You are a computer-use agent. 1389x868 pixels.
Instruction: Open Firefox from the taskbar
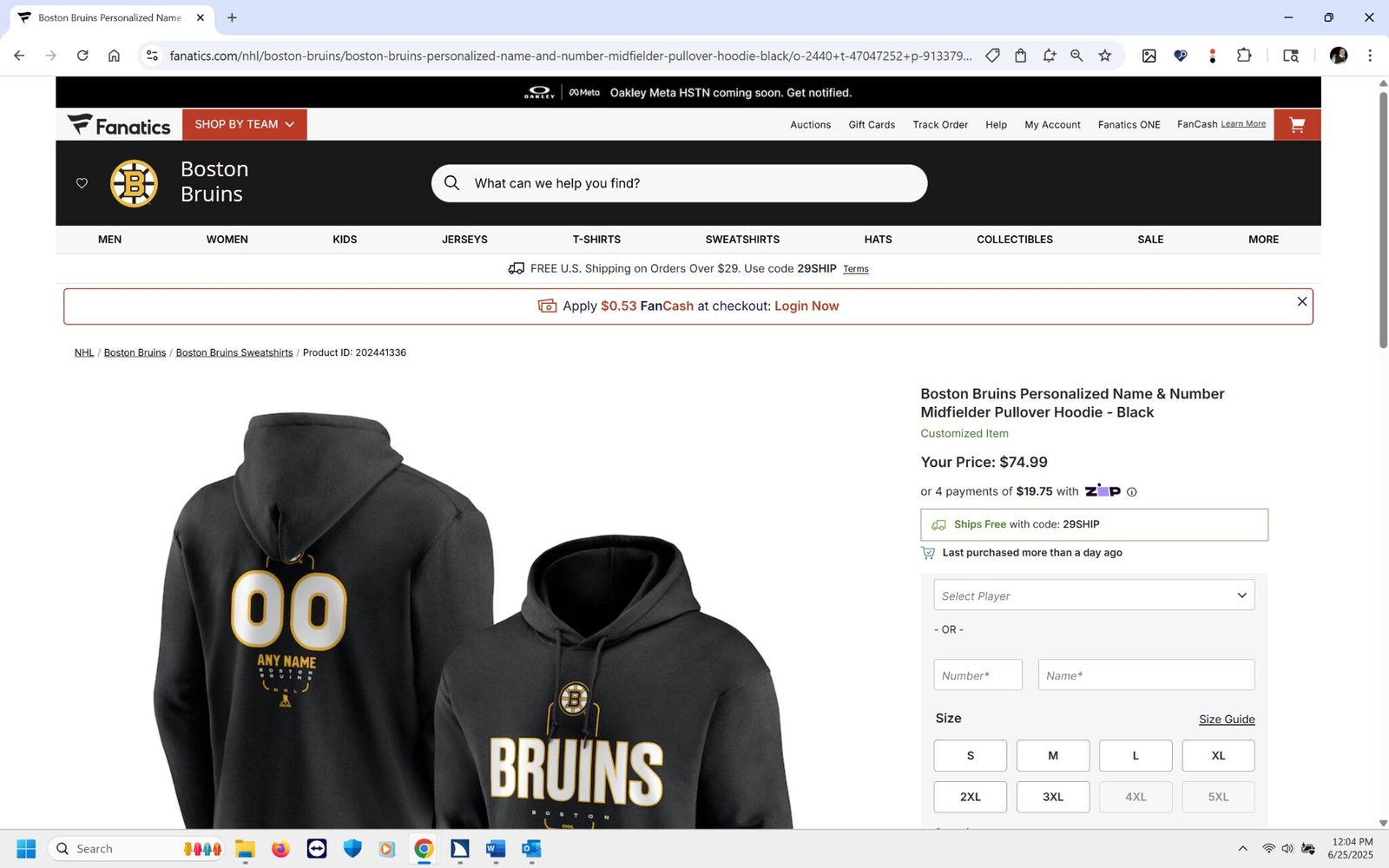(280, 849)
